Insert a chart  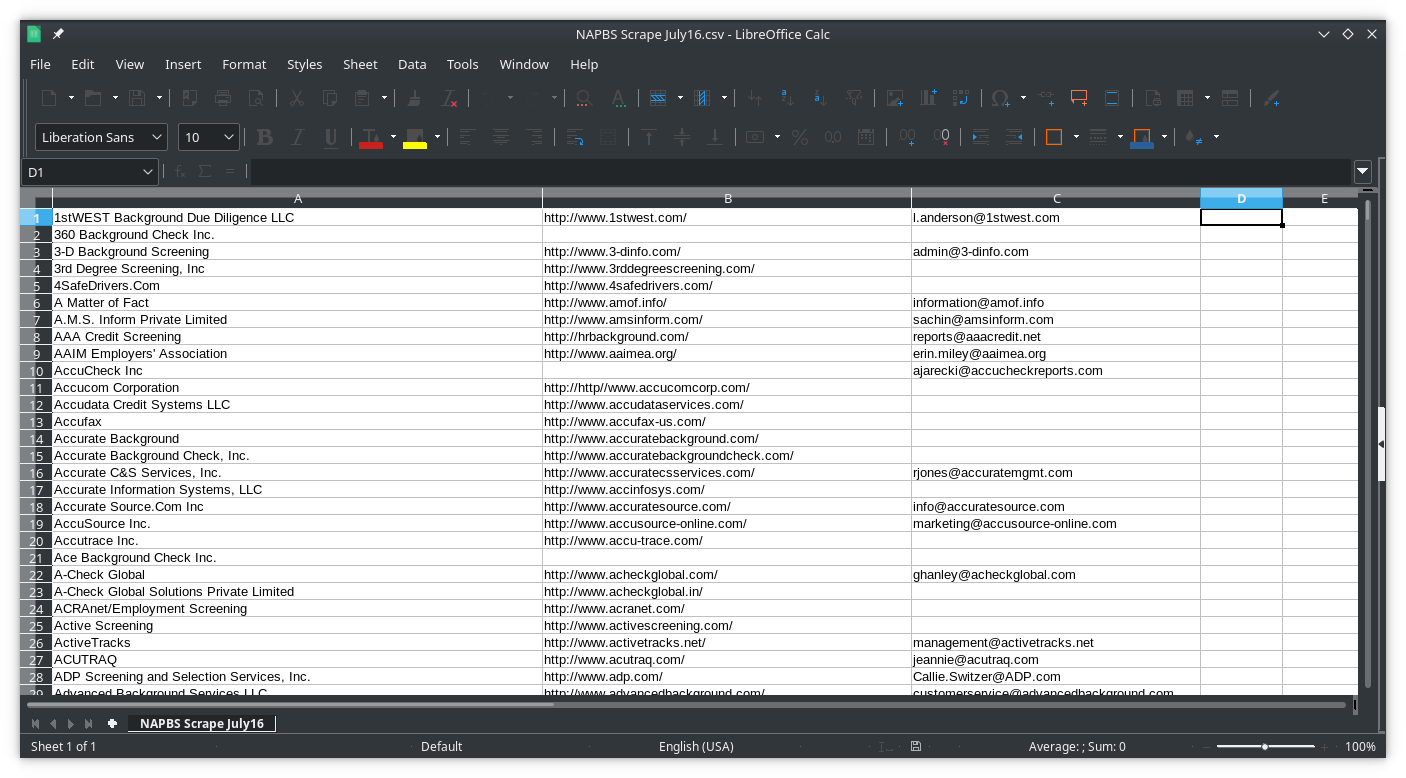tap(928, 98)
